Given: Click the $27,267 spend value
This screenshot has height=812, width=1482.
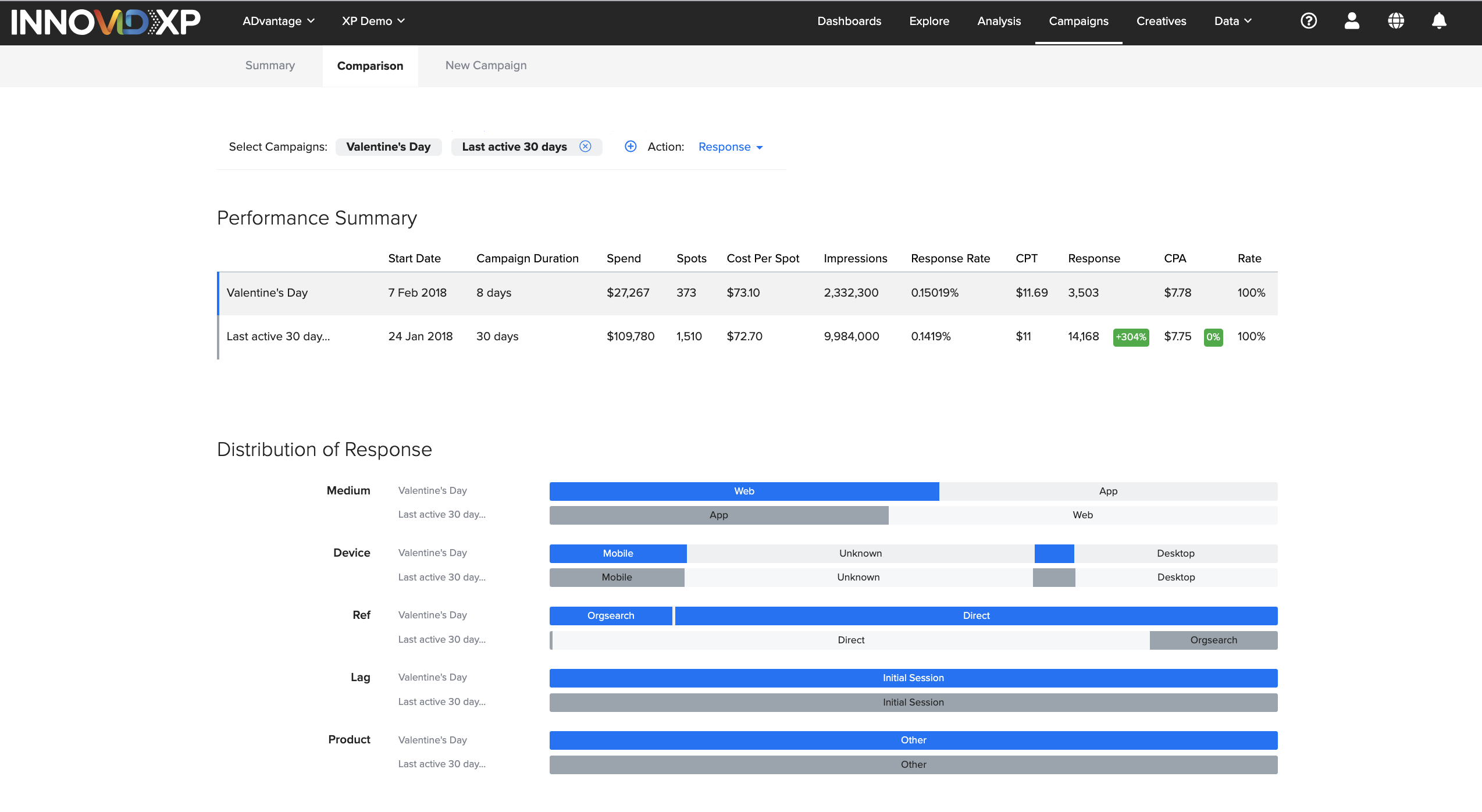Looking at the screenshot, I should click(628, 293).
